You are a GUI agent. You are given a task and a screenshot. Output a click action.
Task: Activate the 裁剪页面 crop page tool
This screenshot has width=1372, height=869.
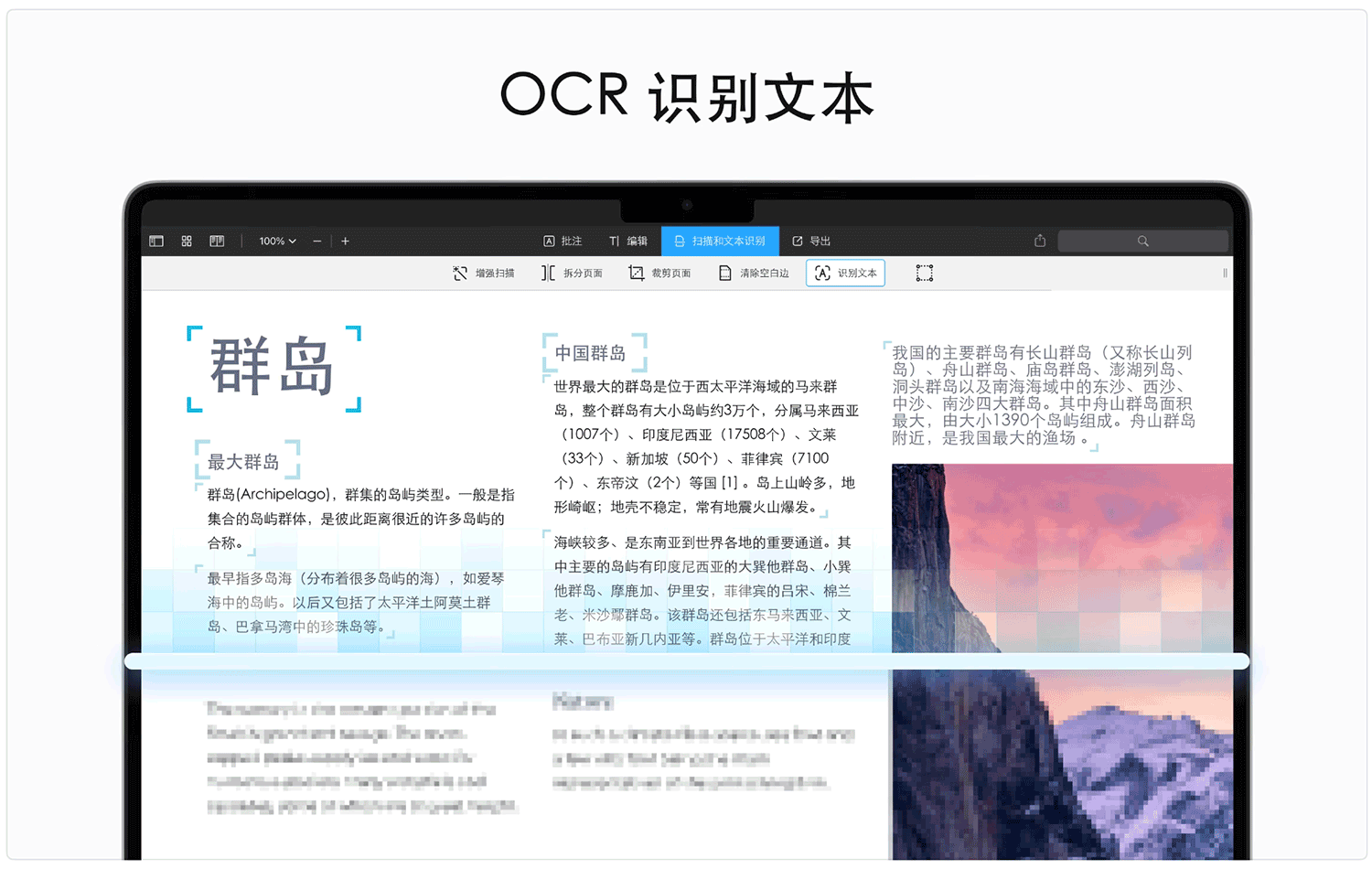[659, 274]
